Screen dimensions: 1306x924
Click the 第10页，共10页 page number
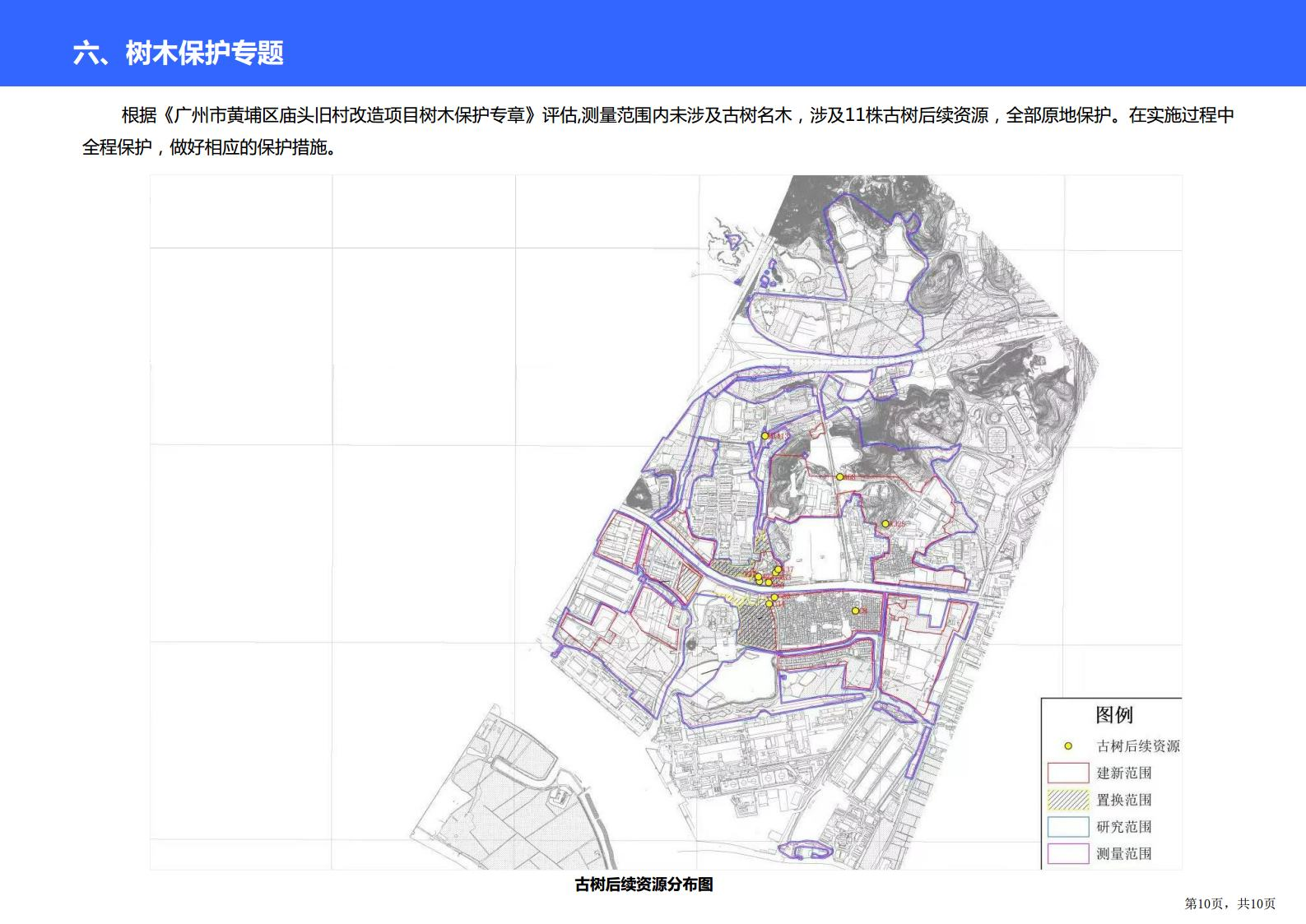[1229, 903]
